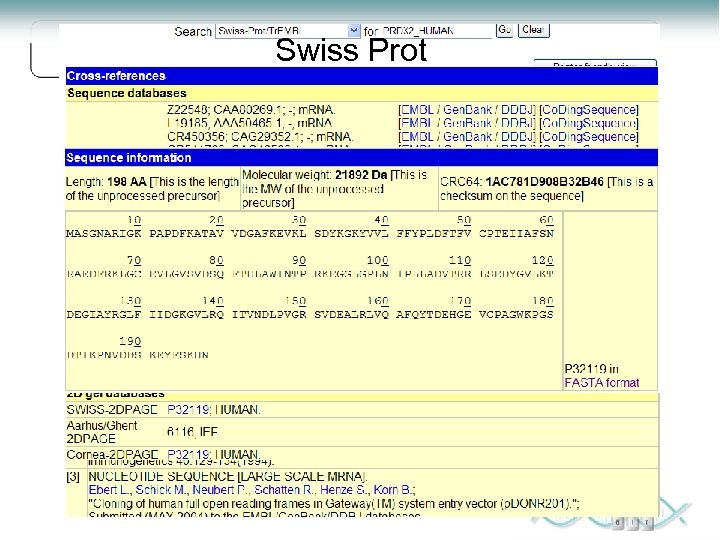
Task: Open CoDingSequence link for L19185 row
Action: click(589, 123)
